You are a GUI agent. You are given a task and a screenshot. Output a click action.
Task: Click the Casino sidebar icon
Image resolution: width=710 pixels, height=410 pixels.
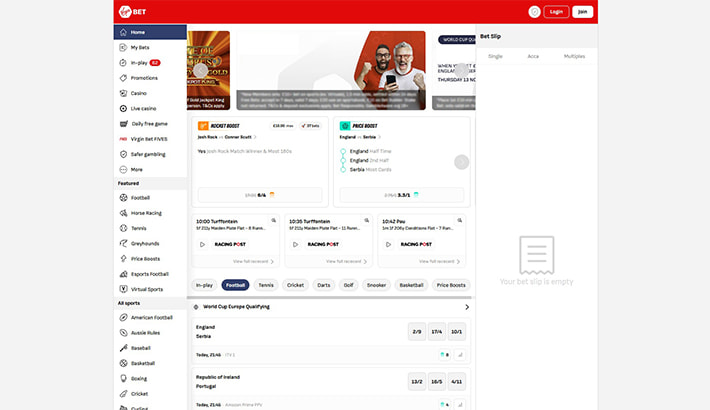[x=123, y=93]
